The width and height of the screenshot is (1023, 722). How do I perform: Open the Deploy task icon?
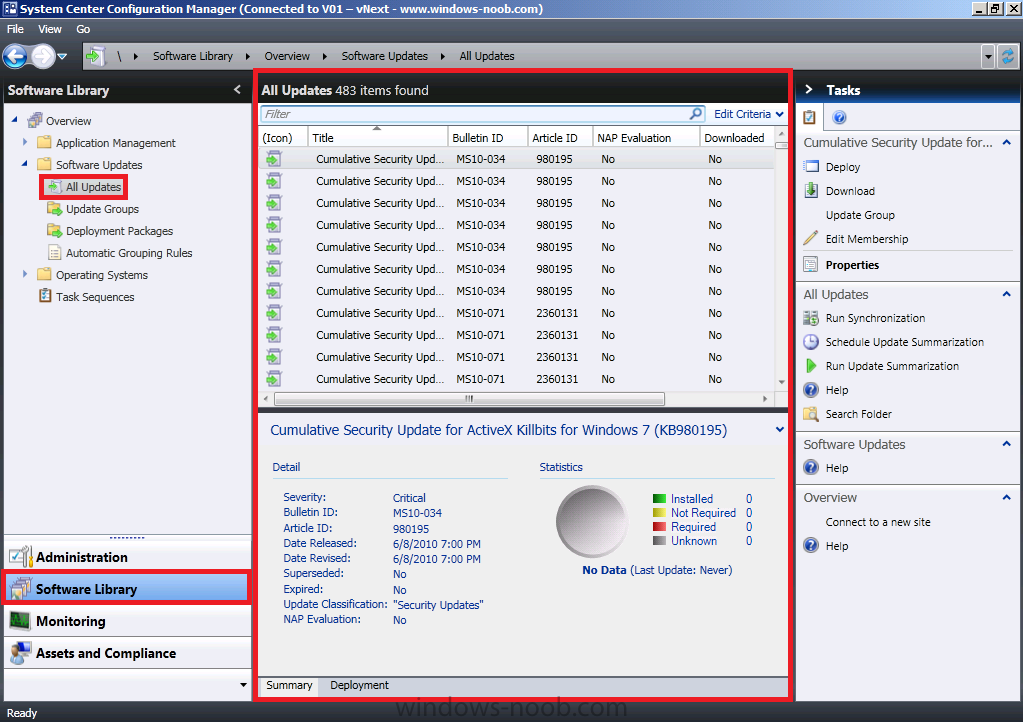(811, 167)
